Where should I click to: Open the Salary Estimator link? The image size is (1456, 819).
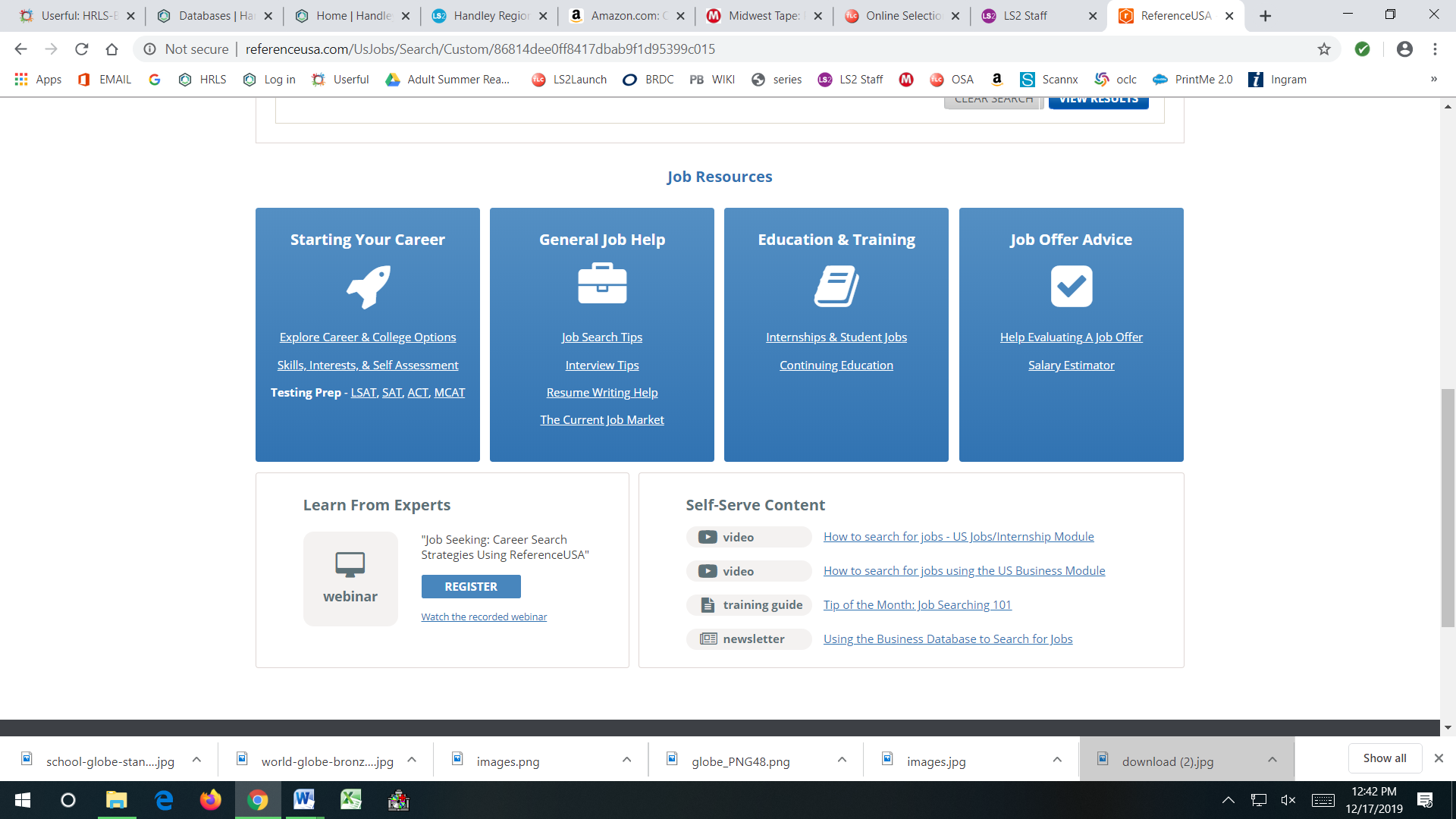pyautogui.click(x=1071, y=365)
